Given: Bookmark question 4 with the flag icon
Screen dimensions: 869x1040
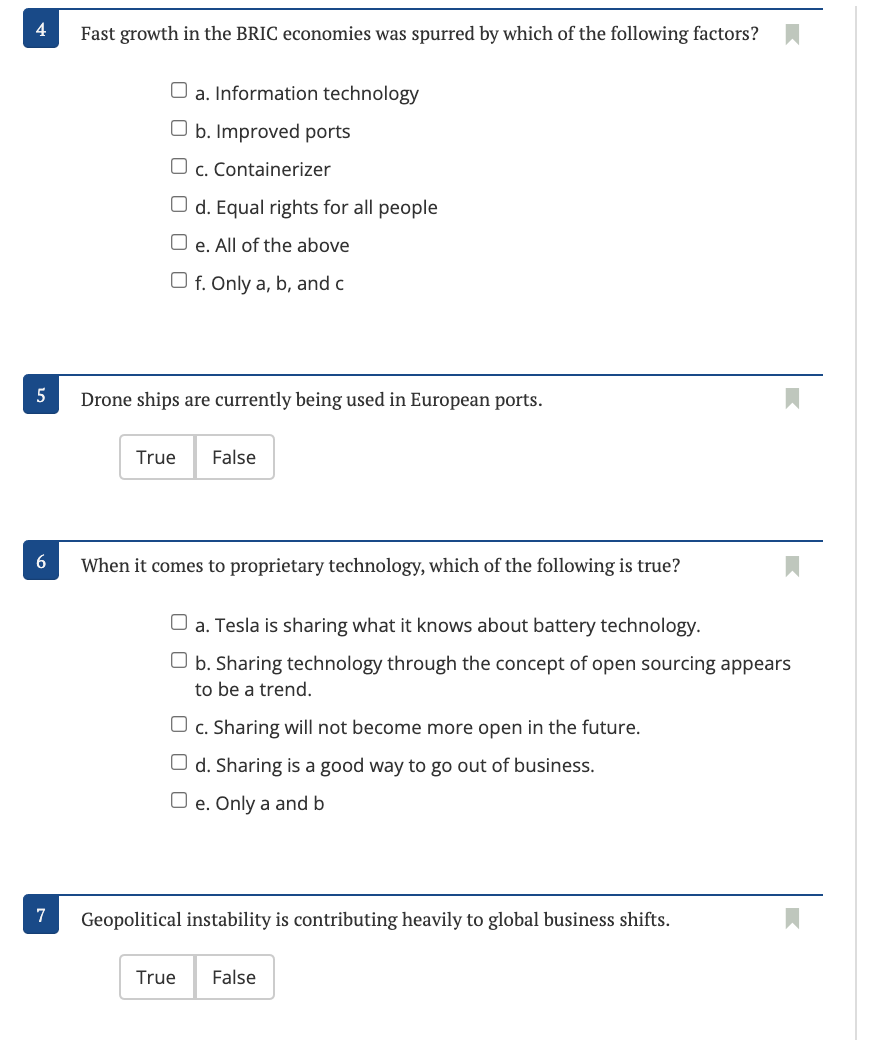Looking at the screenshot, I should (x=791, y=33).
